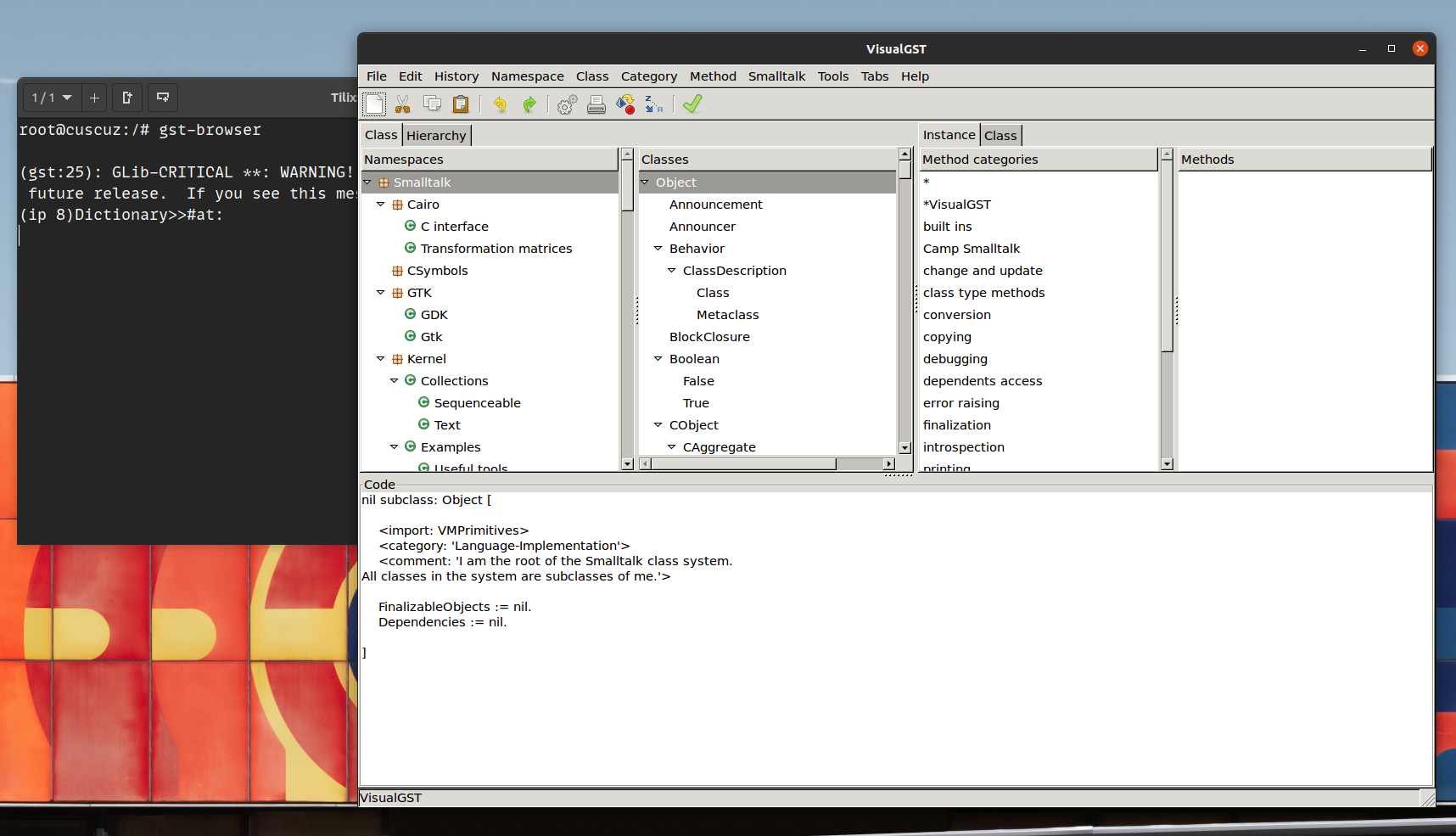Click inside the Code editor text area

(896, 638)
